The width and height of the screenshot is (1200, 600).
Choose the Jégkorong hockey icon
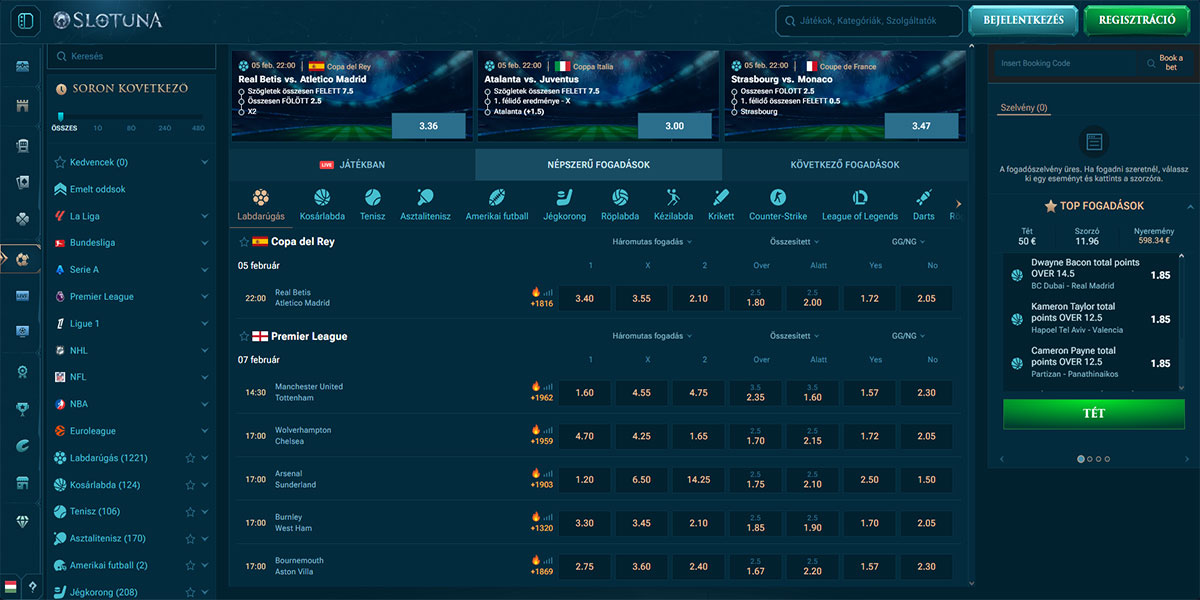564,198
